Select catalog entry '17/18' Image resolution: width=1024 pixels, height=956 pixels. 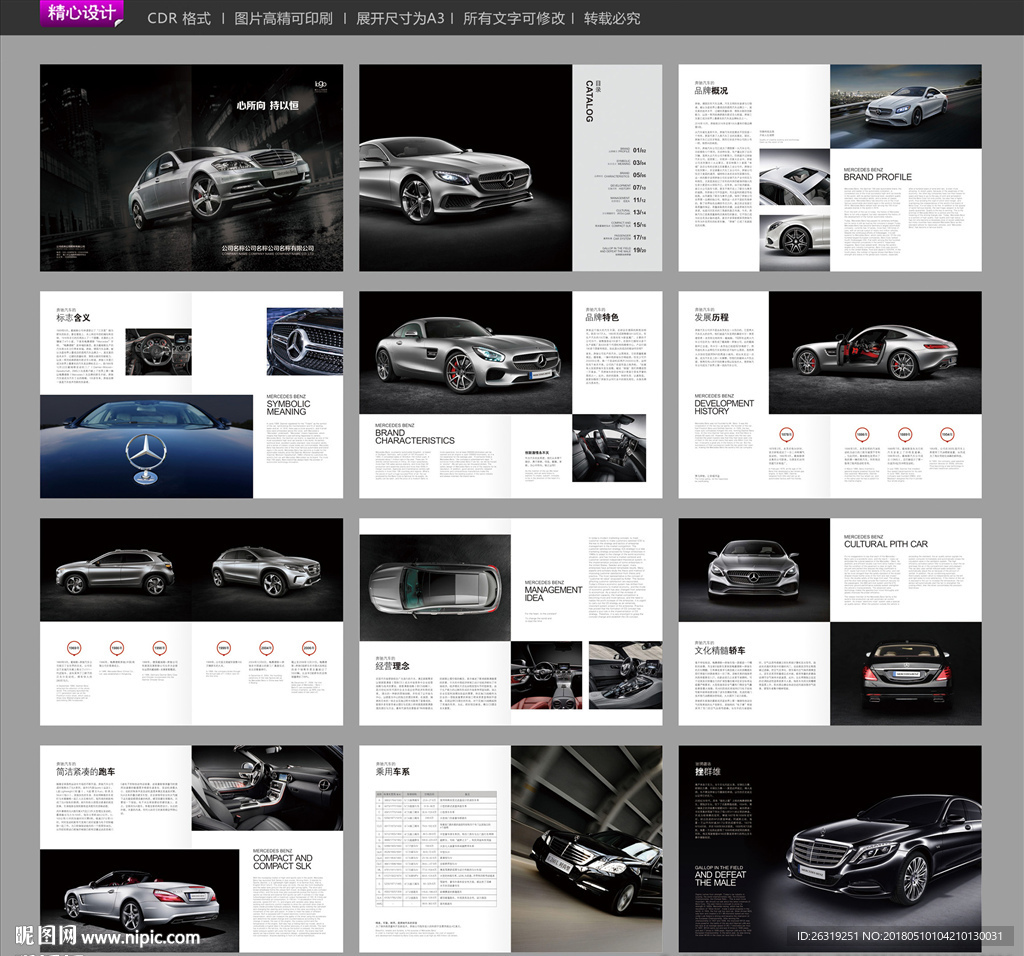[x=639, y=237]
